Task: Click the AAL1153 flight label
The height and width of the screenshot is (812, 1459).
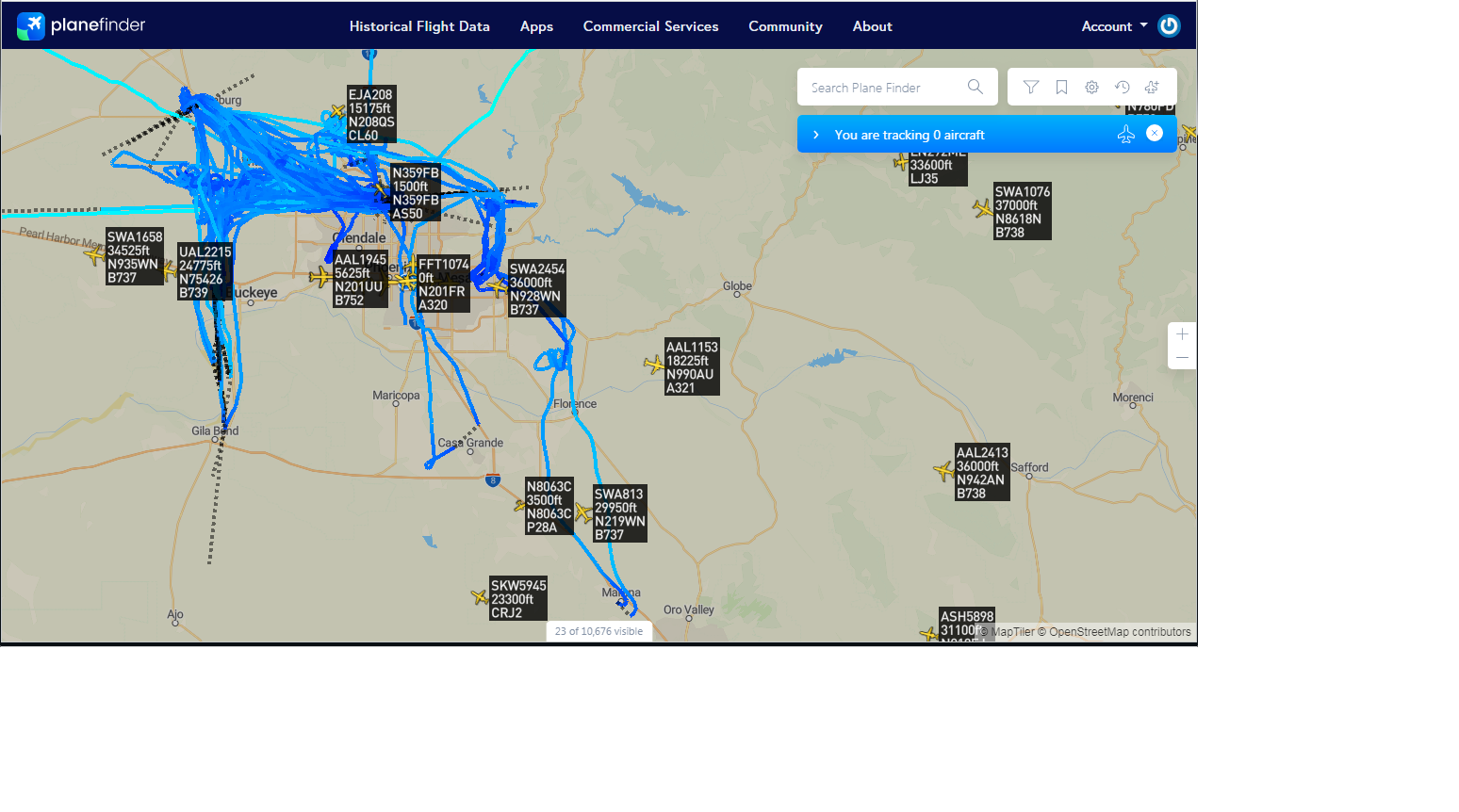Action: 692,367
